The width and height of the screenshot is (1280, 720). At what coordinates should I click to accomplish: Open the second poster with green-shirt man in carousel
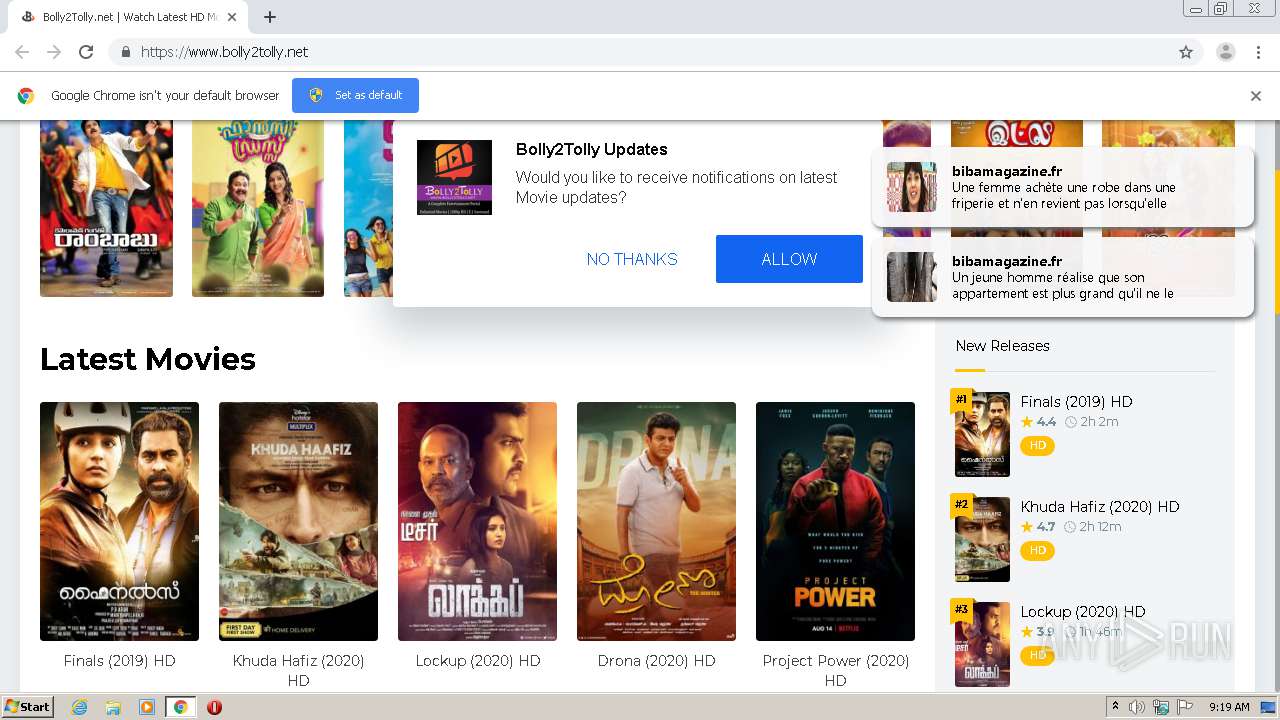(258, 208)
